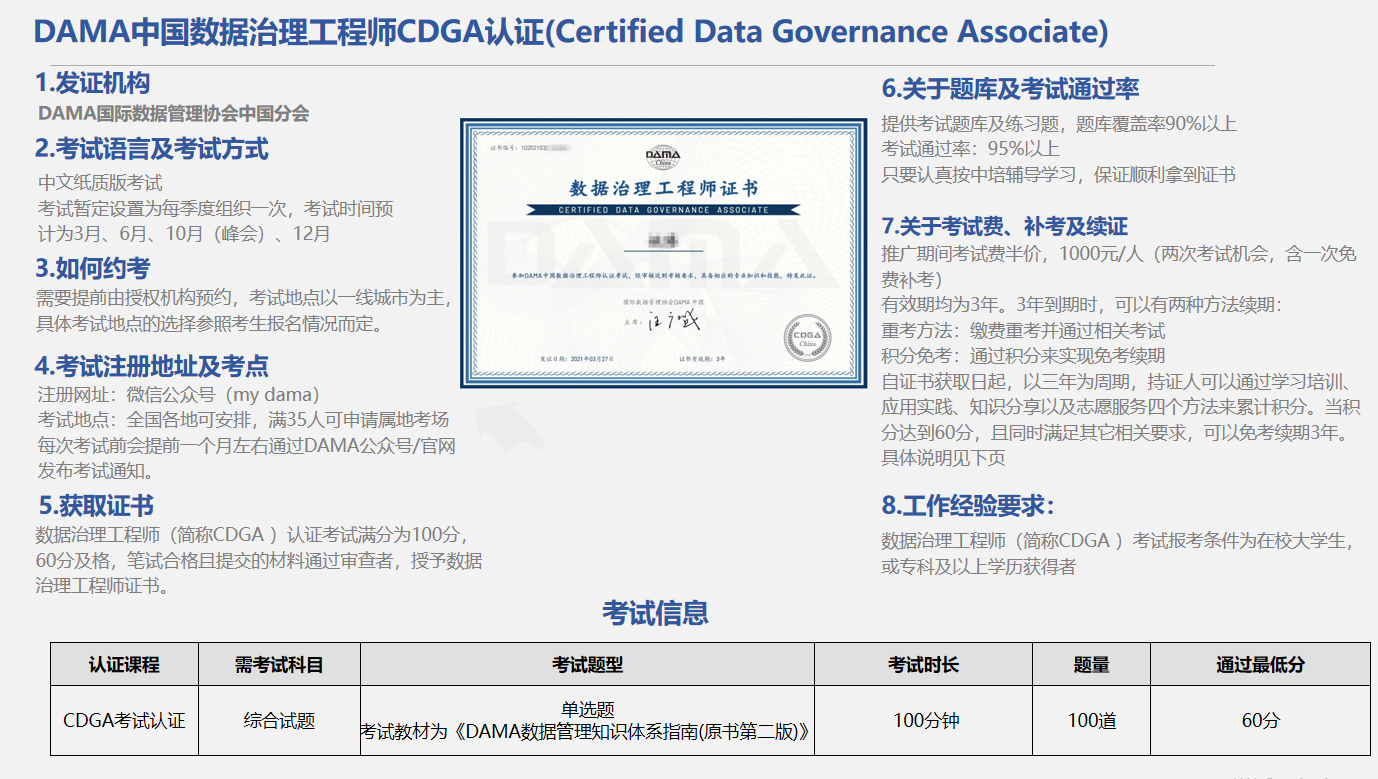
Task: Select the heading "8.工作经验要求:"
Action: click(969, 506)
